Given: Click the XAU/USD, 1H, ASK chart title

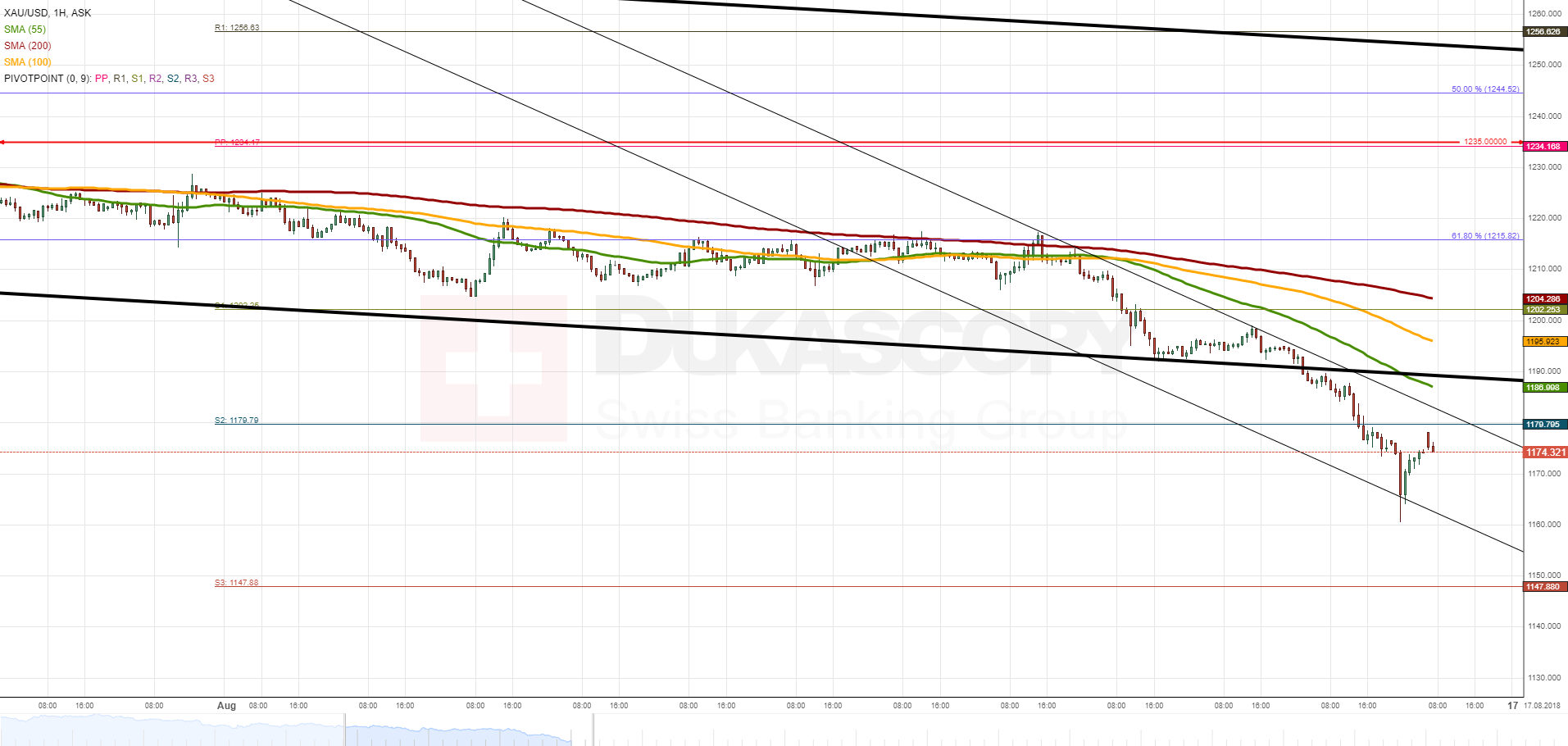Looking at the screenshot, I should [x=48, y=13].
